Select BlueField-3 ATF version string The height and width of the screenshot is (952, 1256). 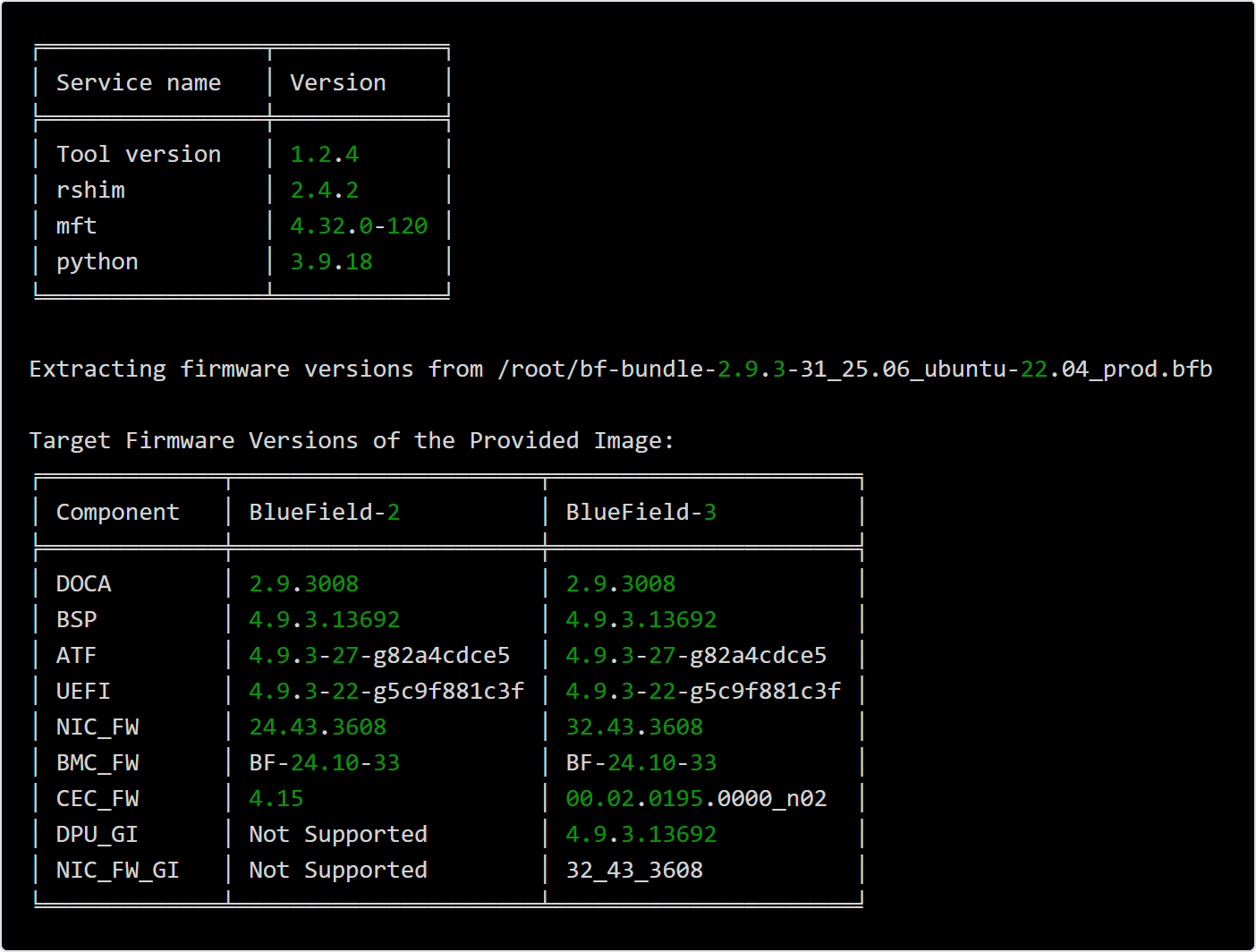pyautogui.click(x=696, y=656)
